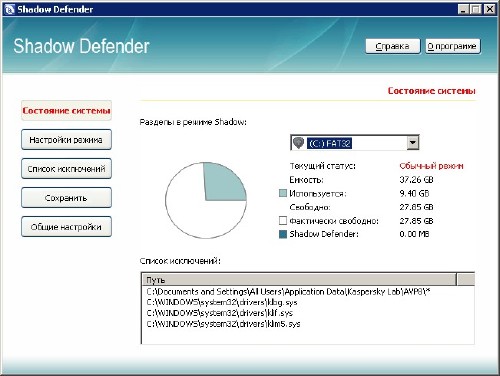Image resolution: width=500 pixels, height=376 pixels.
Task: Open the Сохранить section
Action: (66, 198)
